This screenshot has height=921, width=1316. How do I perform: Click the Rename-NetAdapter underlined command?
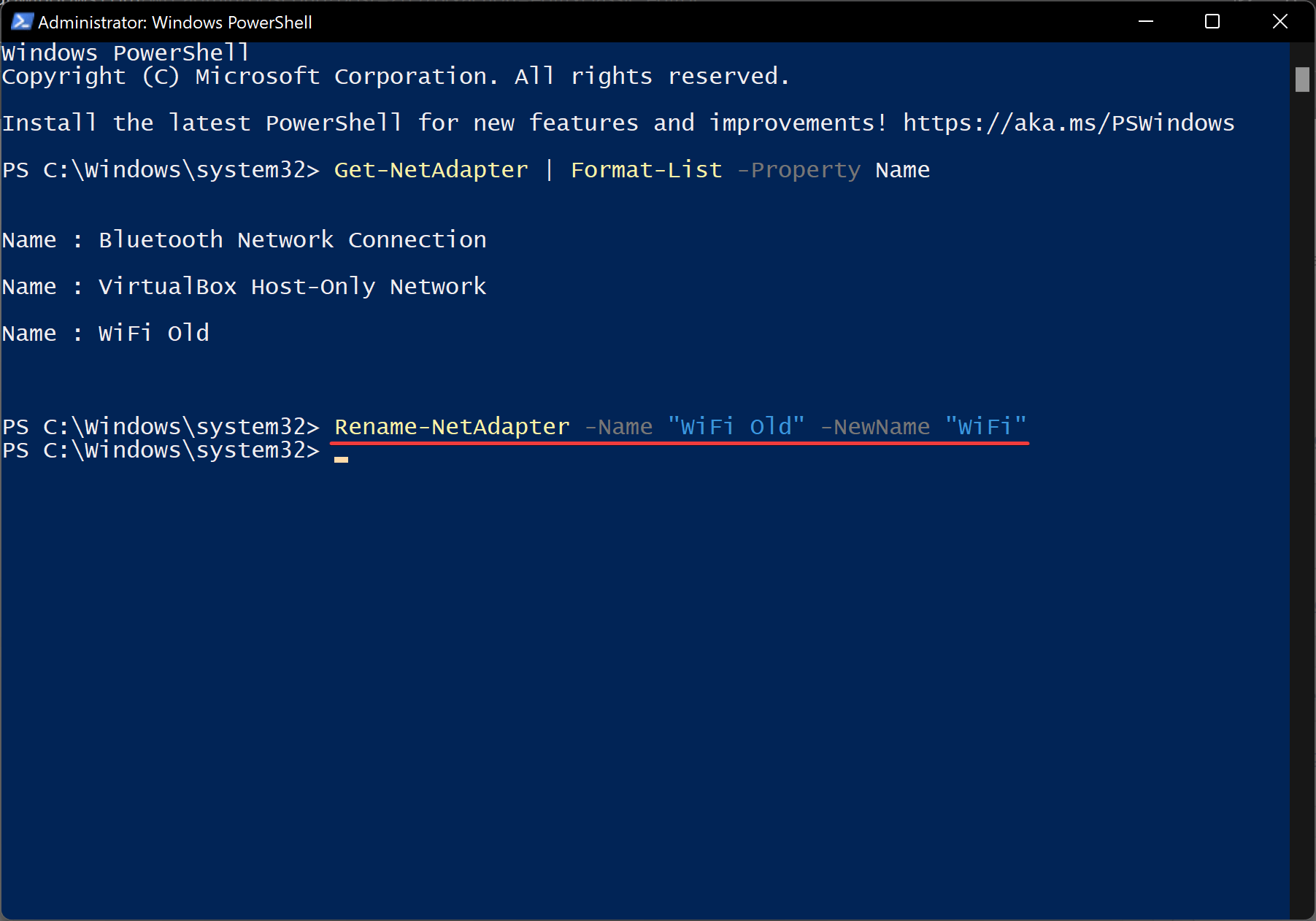451,426
